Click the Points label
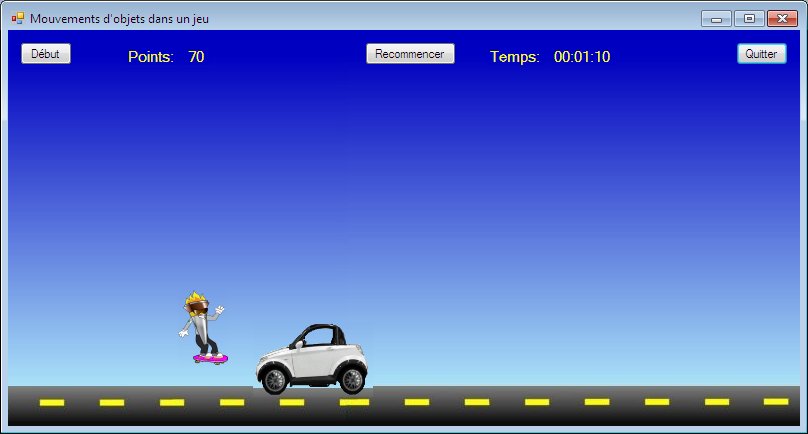808x434 pixels. click(150, 57)
